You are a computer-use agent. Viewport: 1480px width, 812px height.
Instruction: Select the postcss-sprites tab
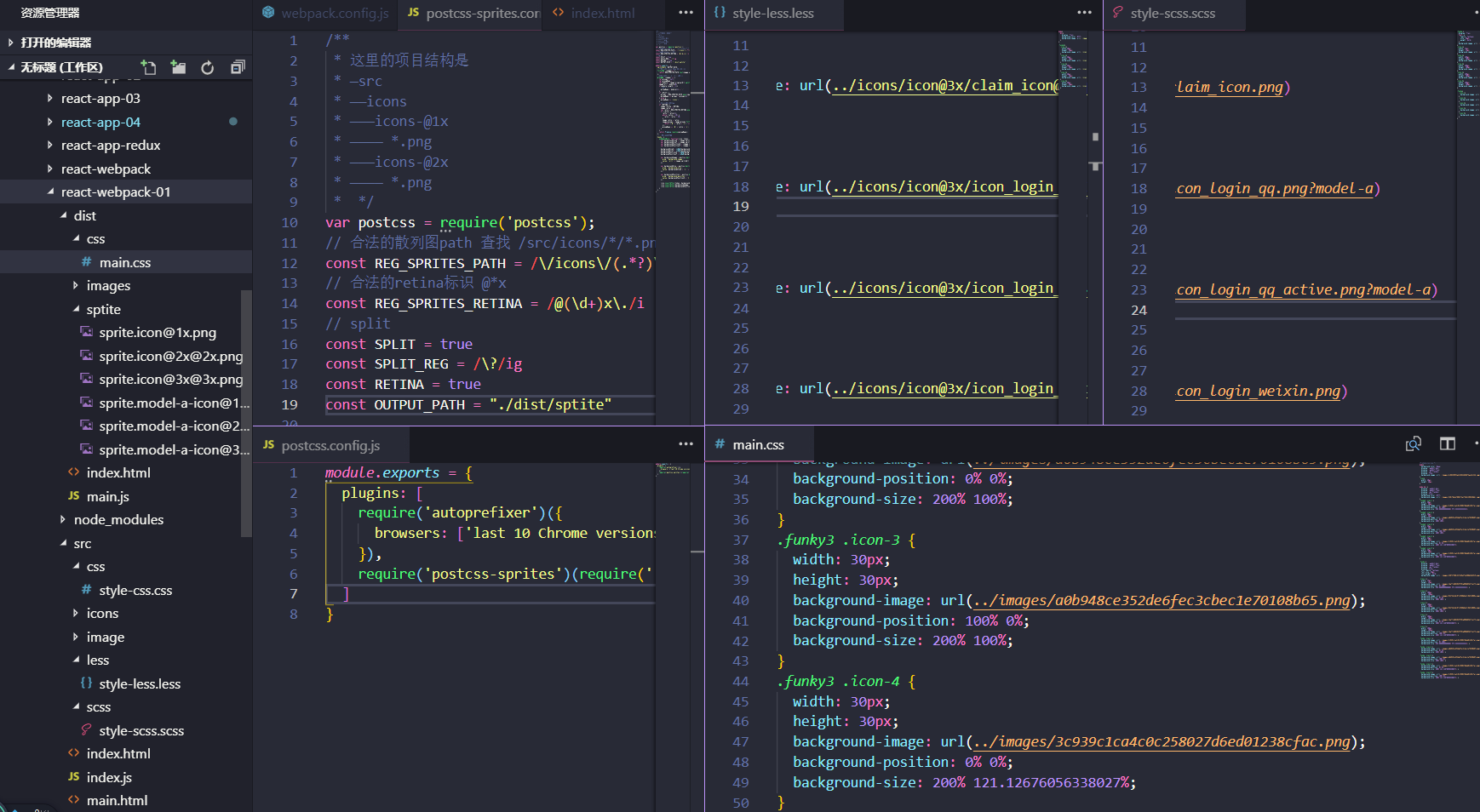pos(472,13)
